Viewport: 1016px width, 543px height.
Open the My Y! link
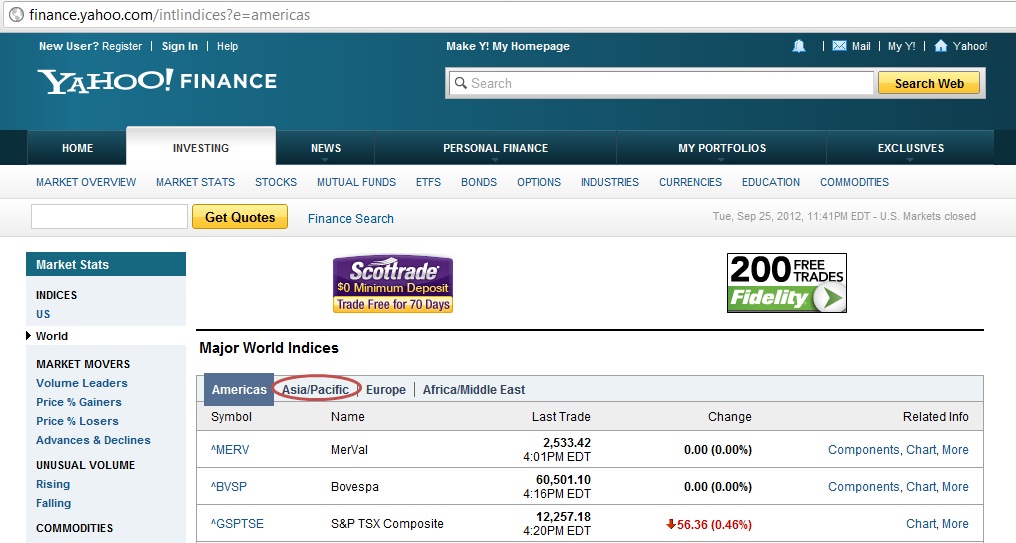(901, 46)
